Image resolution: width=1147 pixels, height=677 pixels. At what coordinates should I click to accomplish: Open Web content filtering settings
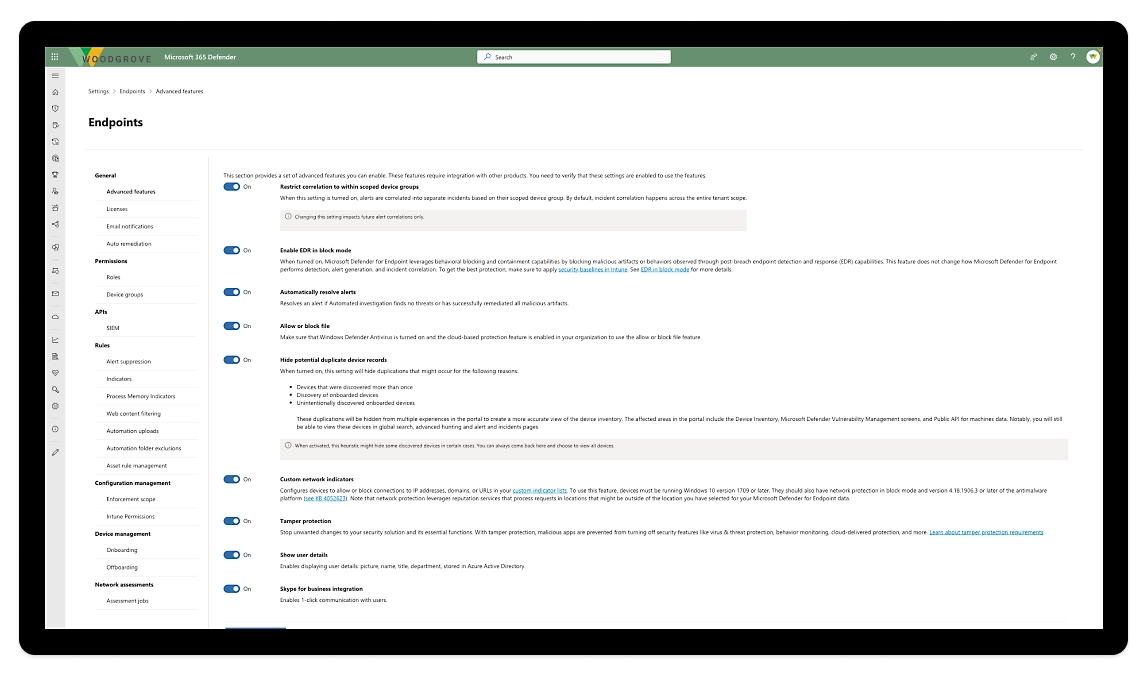(x=133, y=414)
